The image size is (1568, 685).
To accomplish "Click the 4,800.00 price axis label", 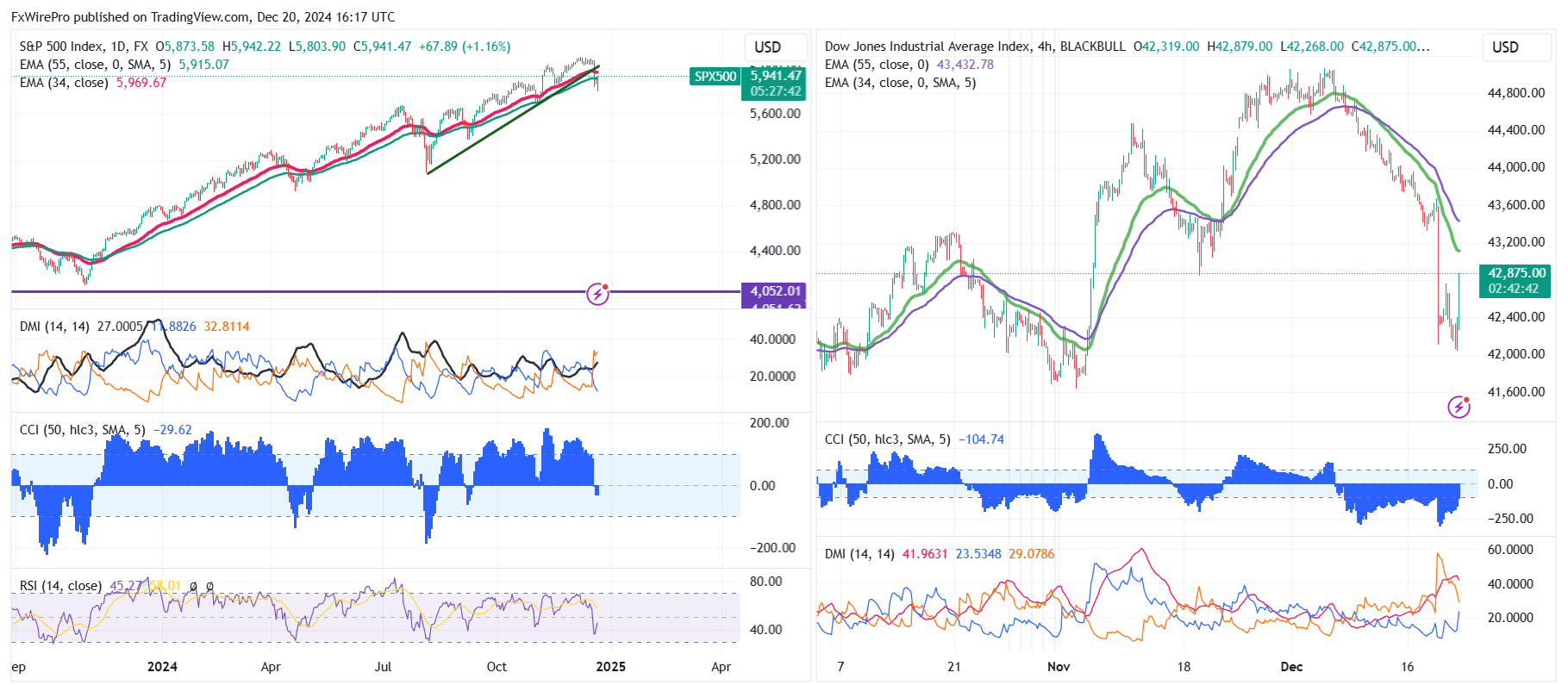I will coord(775,205).
